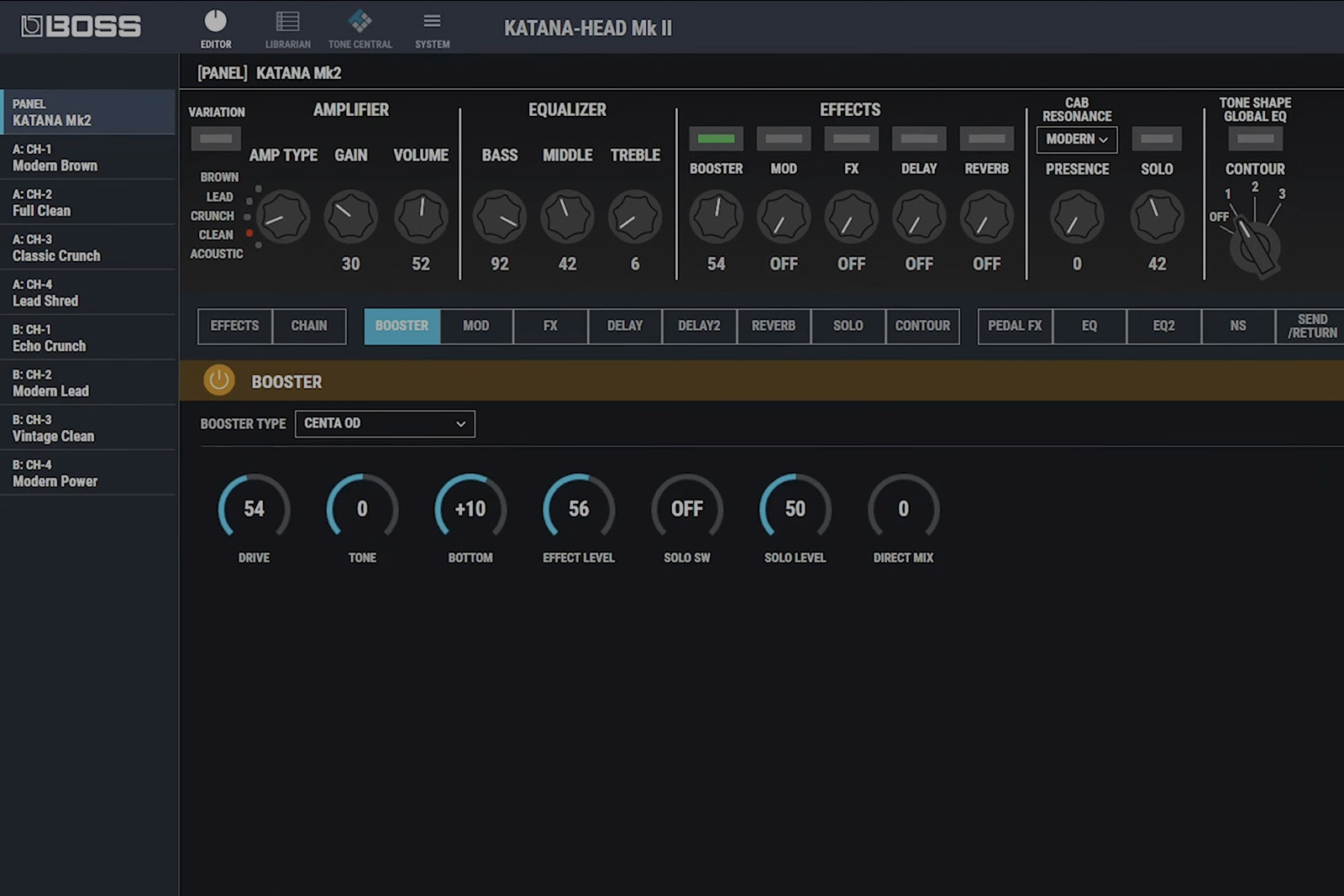This screenshot has width=1344, height=896.
Task: Click the Volume knob
Action: (421, 217)
